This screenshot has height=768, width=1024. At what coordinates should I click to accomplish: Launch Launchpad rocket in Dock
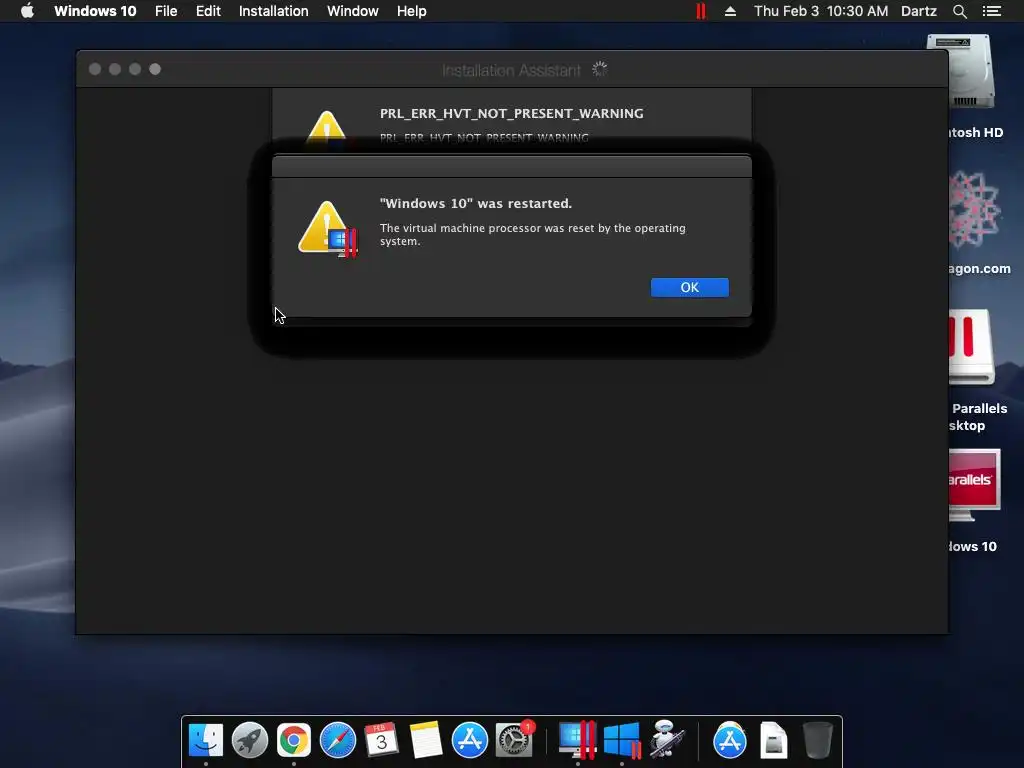[x=249, y=740]
